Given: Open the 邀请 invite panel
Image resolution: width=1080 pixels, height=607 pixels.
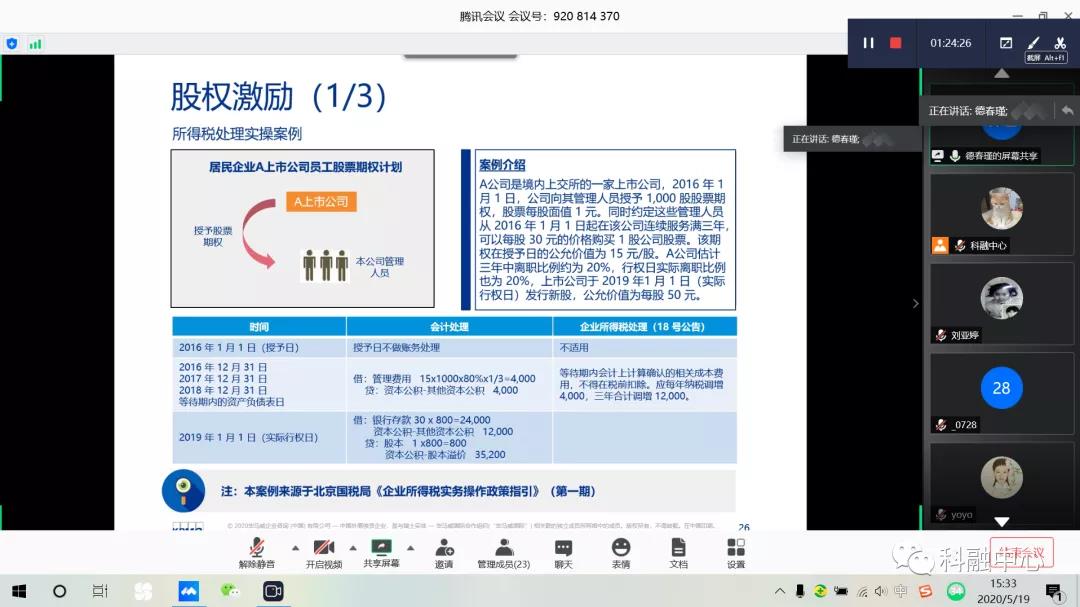Looking at the screenshot, I should coord(444,552).
